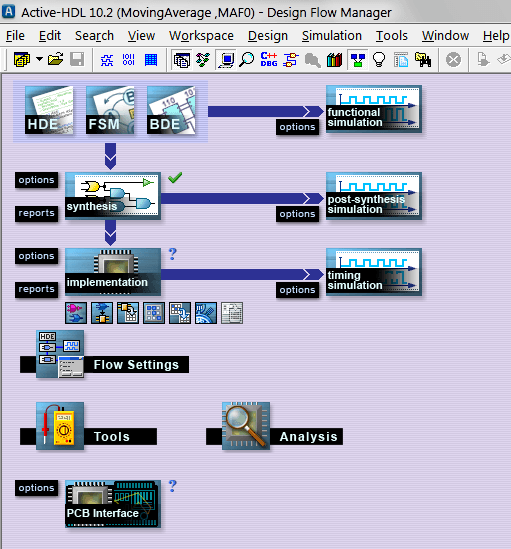Click the green nodes structure toolbar icon
Image resolution: width=511 pixels, height=549 pixels.
(x=203, y=60)
